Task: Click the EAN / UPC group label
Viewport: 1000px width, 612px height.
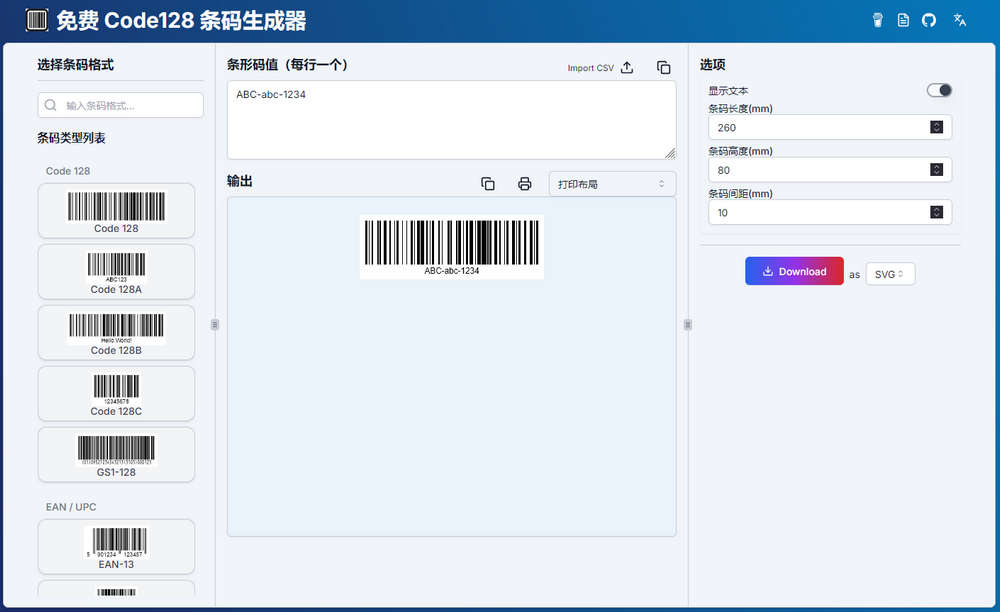Action: pyautogui.click(x=71, y=507)
